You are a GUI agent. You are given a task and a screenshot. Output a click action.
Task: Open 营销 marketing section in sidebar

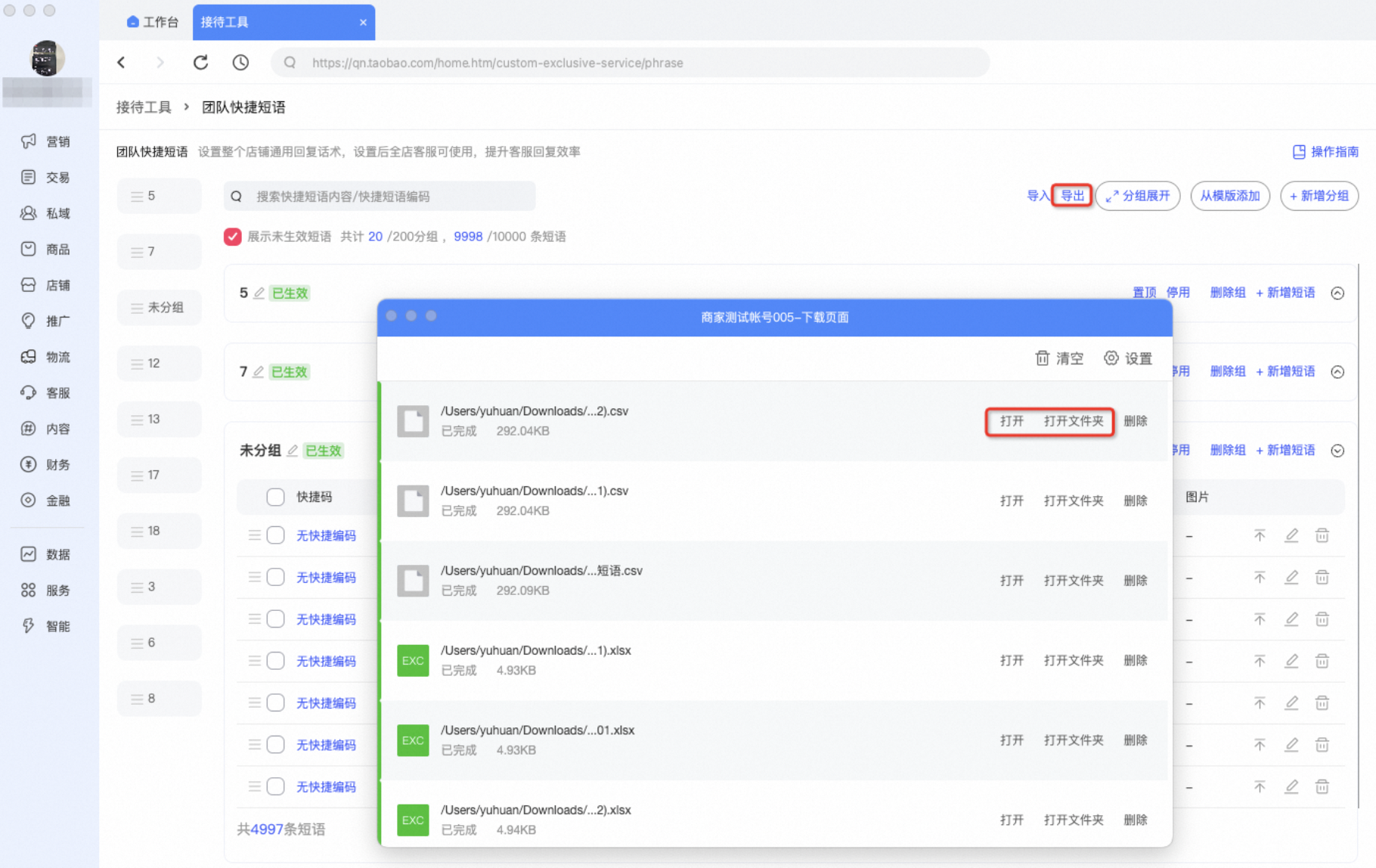coord(45,141)
